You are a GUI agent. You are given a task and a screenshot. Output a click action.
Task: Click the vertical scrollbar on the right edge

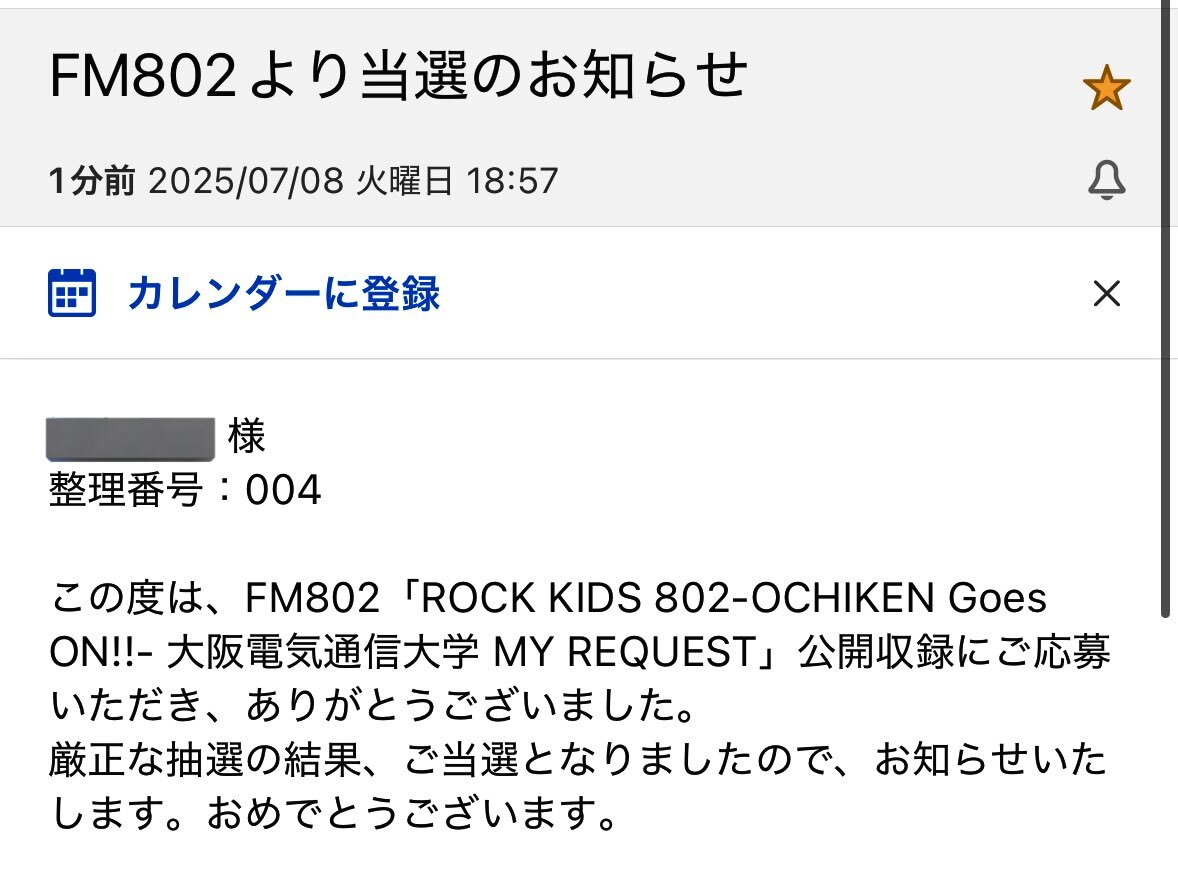[x=1165, y=308]
